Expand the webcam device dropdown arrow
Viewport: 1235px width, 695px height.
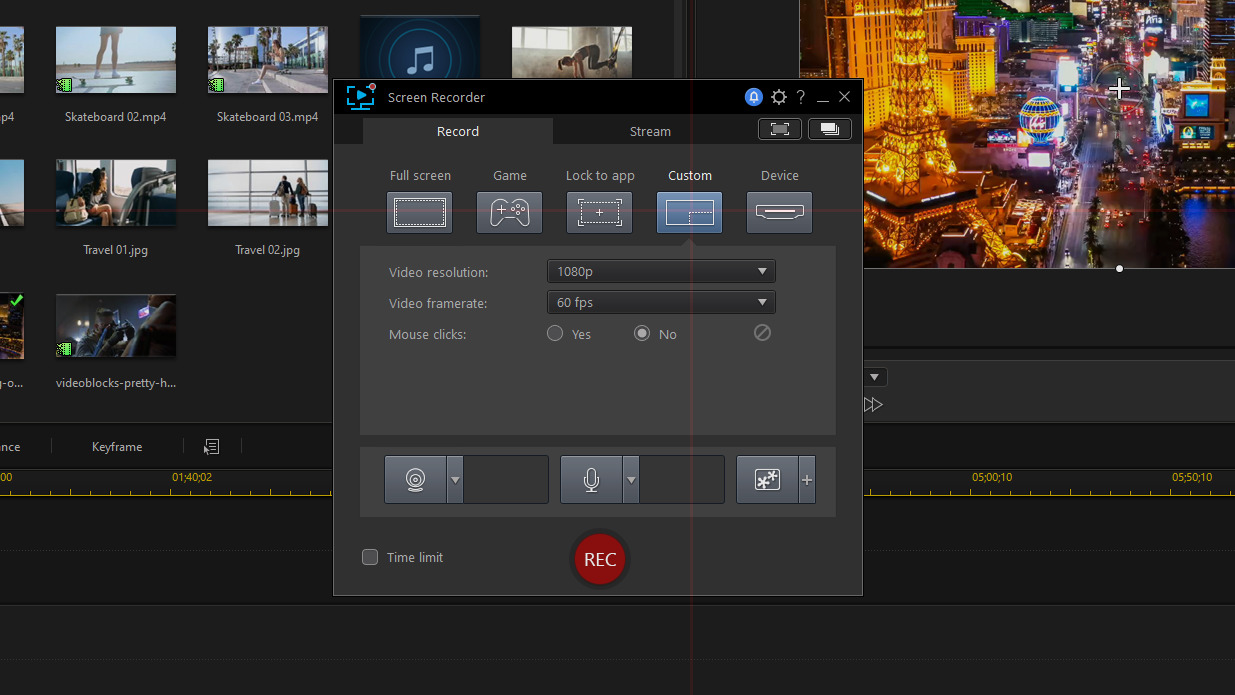coord(455,479)
